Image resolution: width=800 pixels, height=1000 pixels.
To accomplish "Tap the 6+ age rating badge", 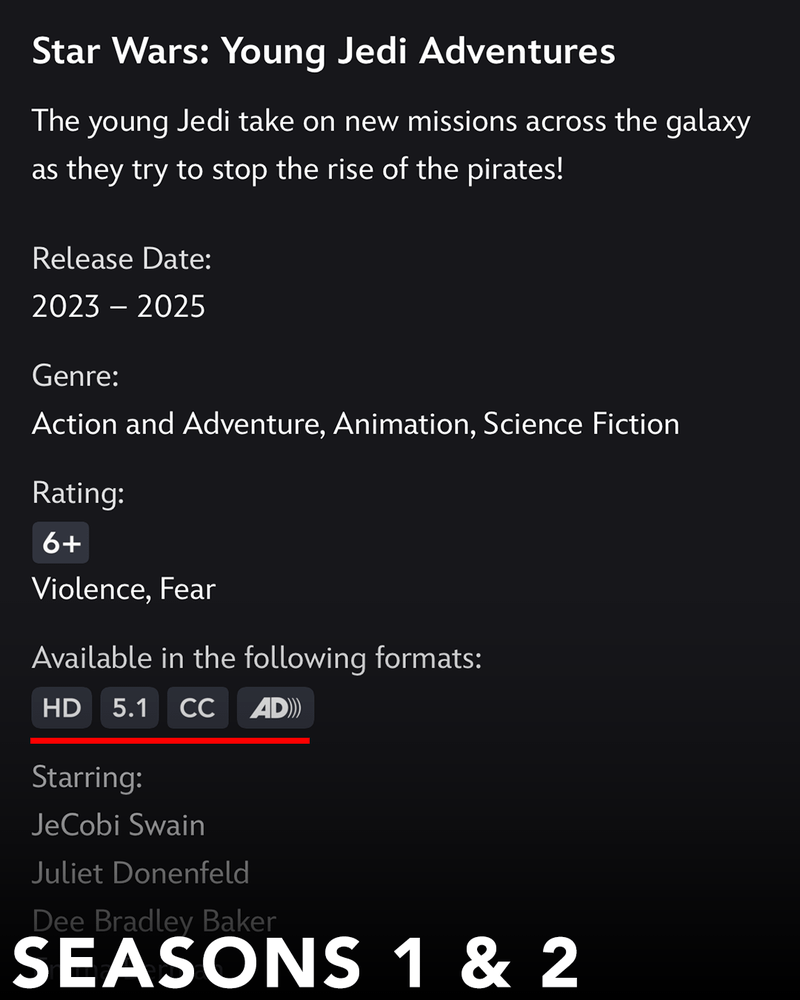I will point(61,544).
